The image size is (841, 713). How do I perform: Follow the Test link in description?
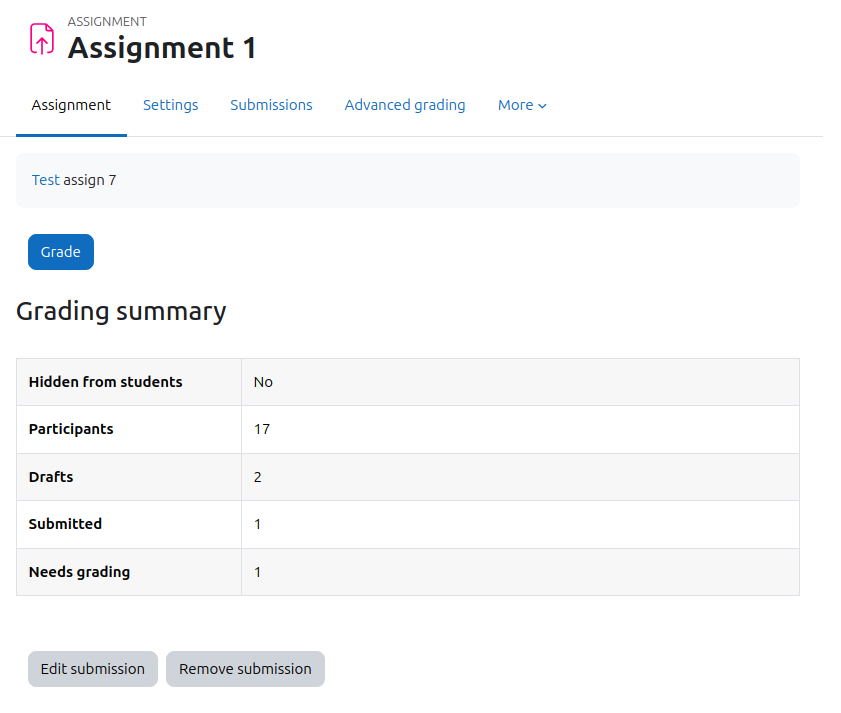pos(46,180)
